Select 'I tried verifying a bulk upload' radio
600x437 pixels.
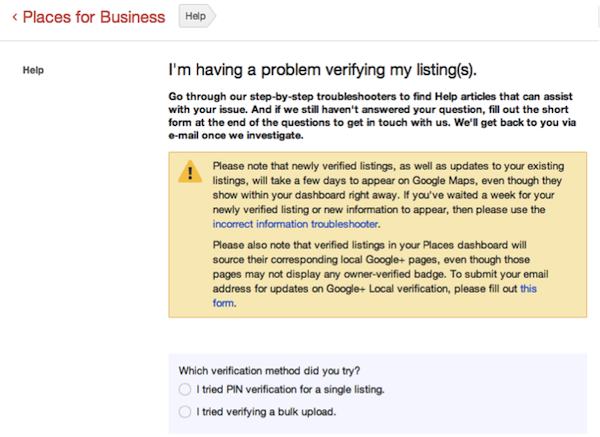[x=183, y=411]
